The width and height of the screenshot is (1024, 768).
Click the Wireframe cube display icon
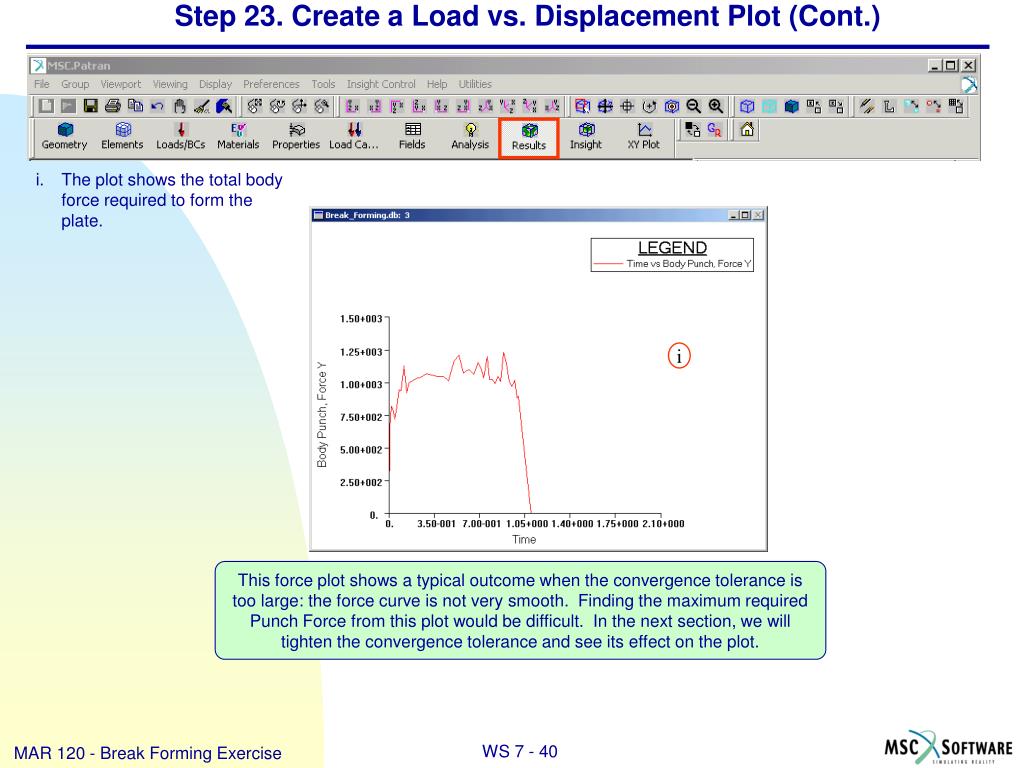pos(747,105)
